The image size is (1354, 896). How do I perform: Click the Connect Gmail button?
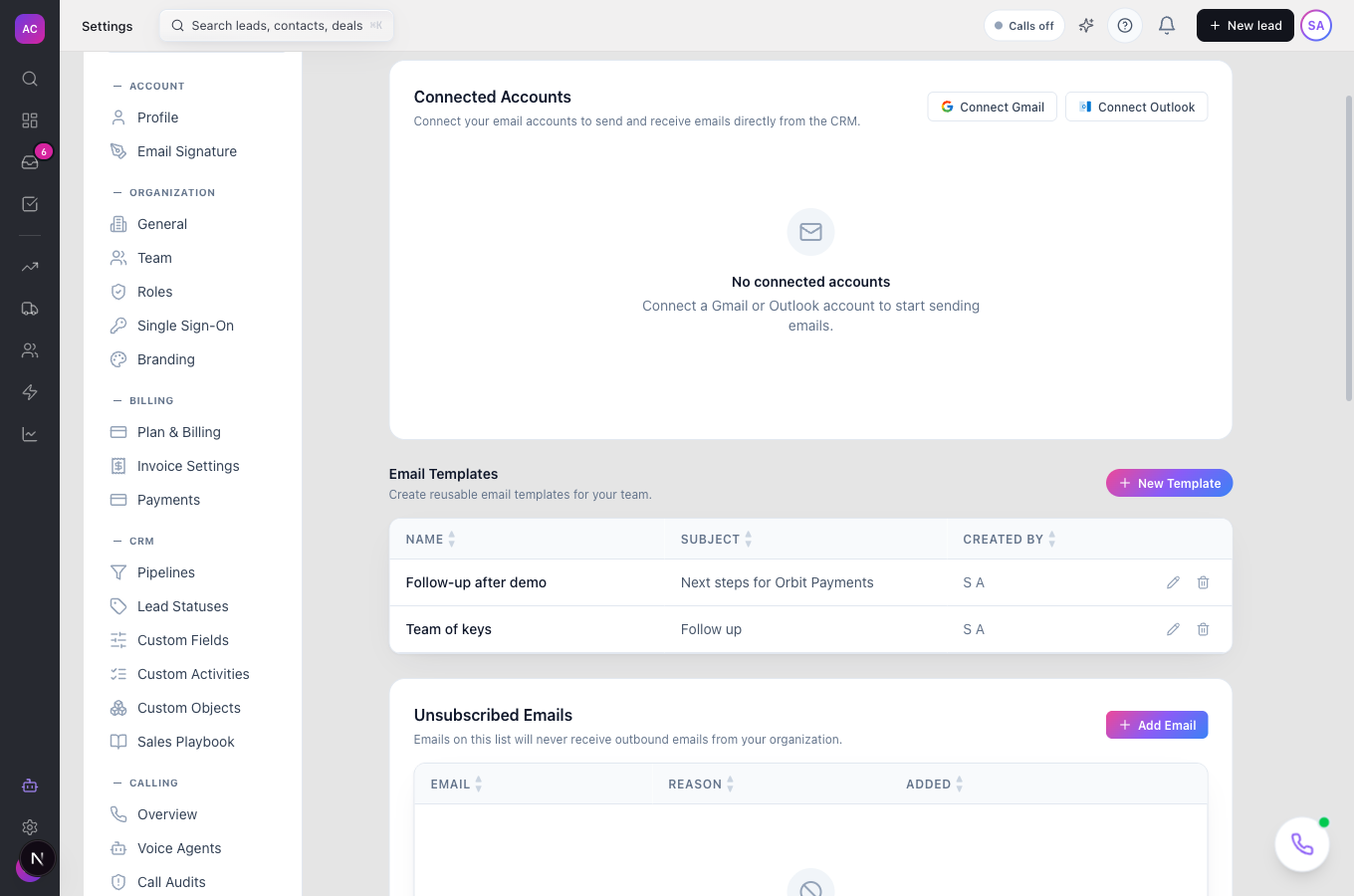click(x=993, y=107)
